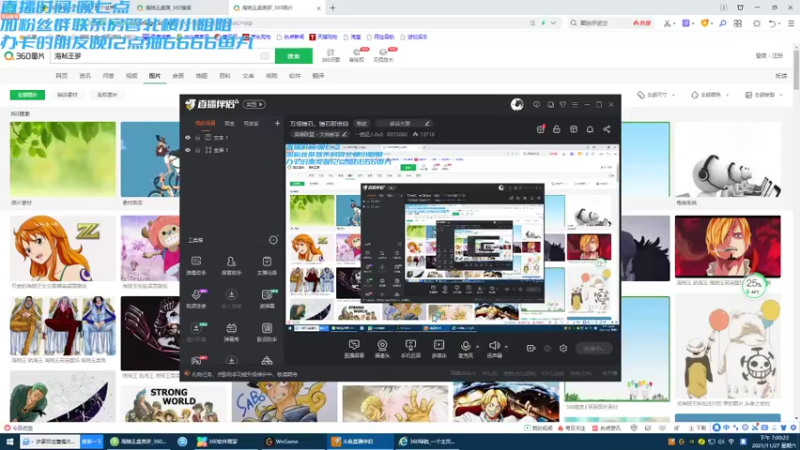Click the 修改 button beside stream title
The width and height of the screenshot is (800, 450).
362,123
